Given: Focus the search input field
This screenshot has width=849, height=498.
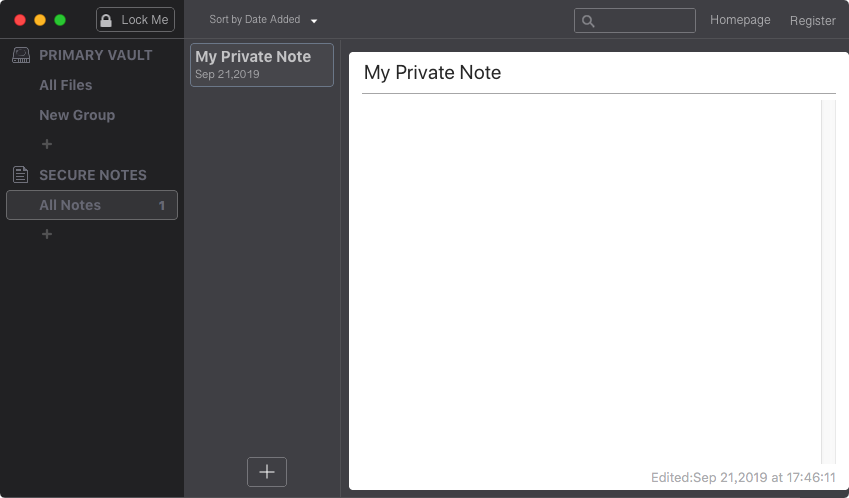Looking at the screenshot, I should click(x=635, y=21).
